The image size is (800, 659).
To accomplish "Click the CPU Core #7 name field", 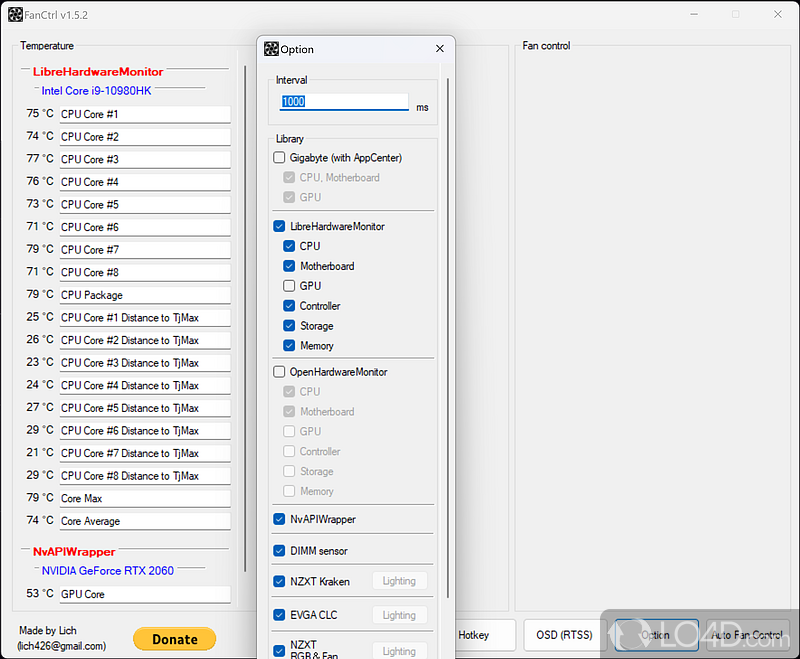I will [145, 250].
